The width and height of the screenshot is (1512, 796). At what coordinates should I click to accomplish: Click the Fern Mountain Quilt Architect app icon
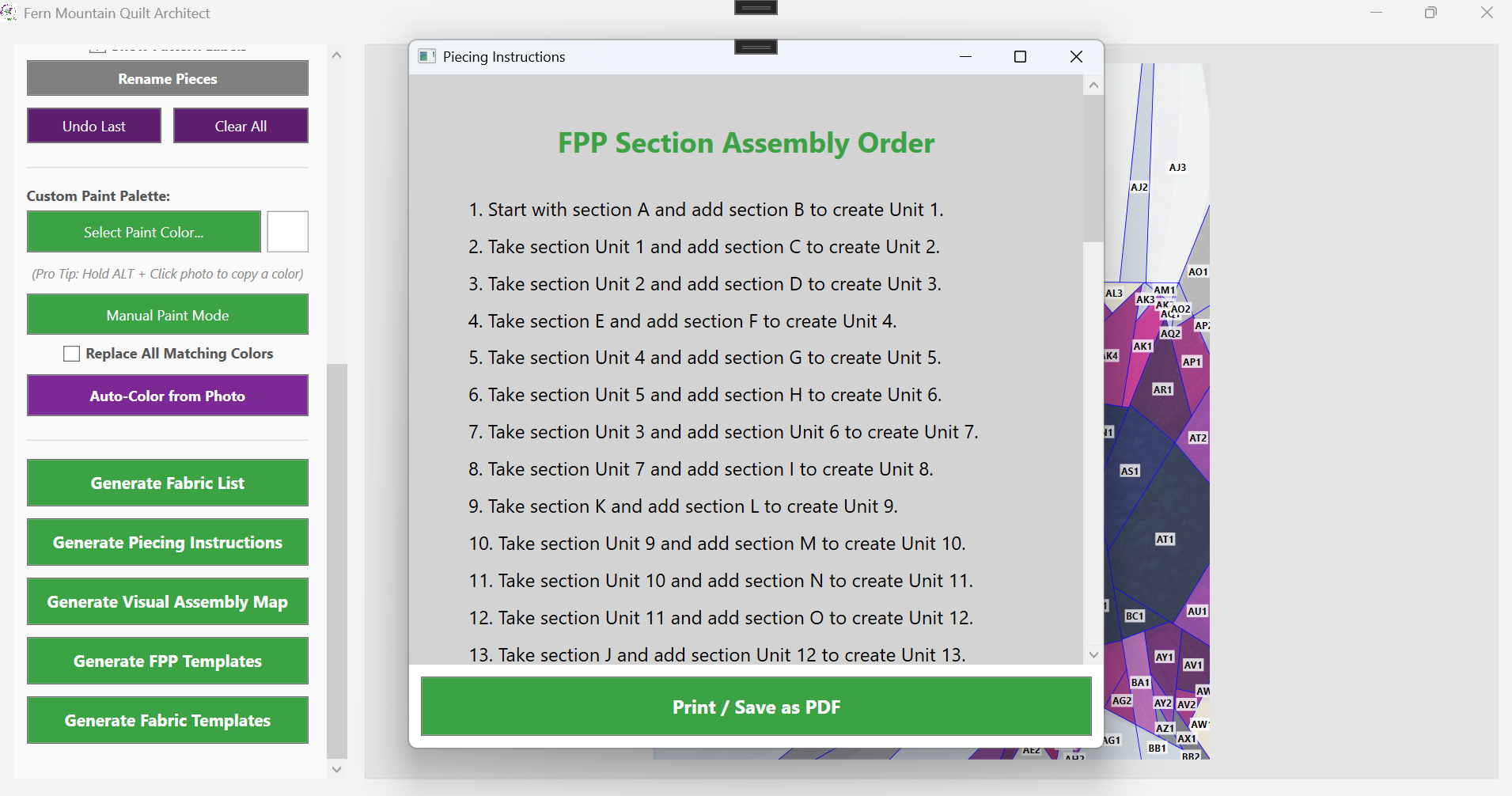(9, 13)
